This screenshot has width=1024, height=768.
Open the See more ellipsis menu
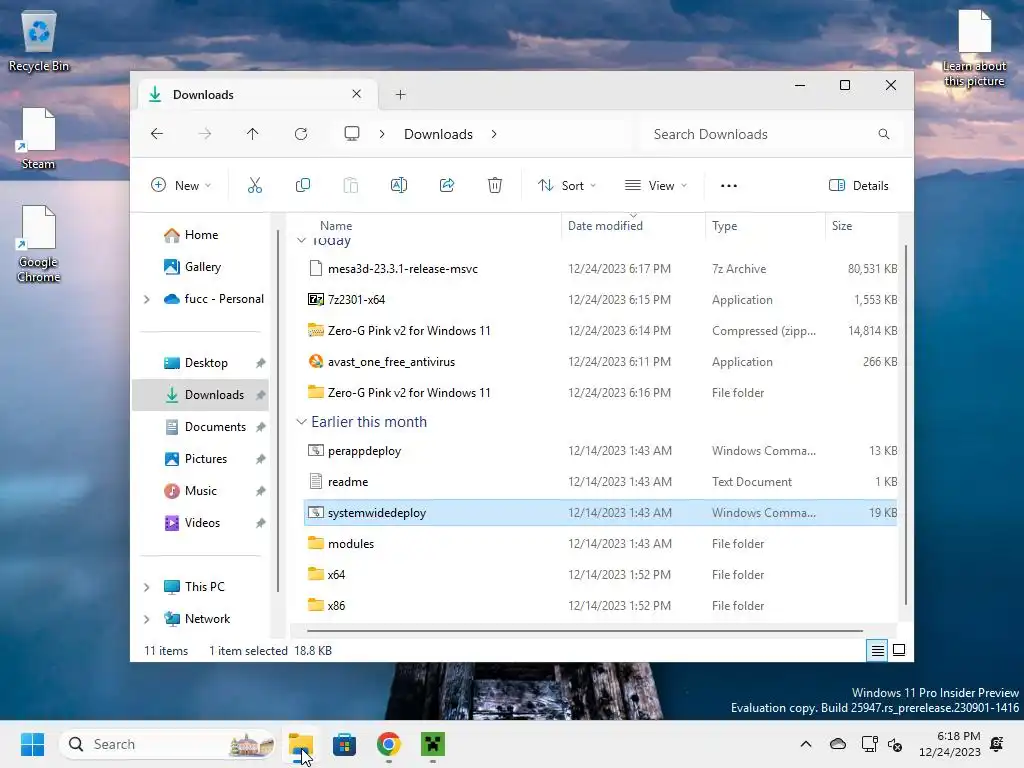click(729, 185)
